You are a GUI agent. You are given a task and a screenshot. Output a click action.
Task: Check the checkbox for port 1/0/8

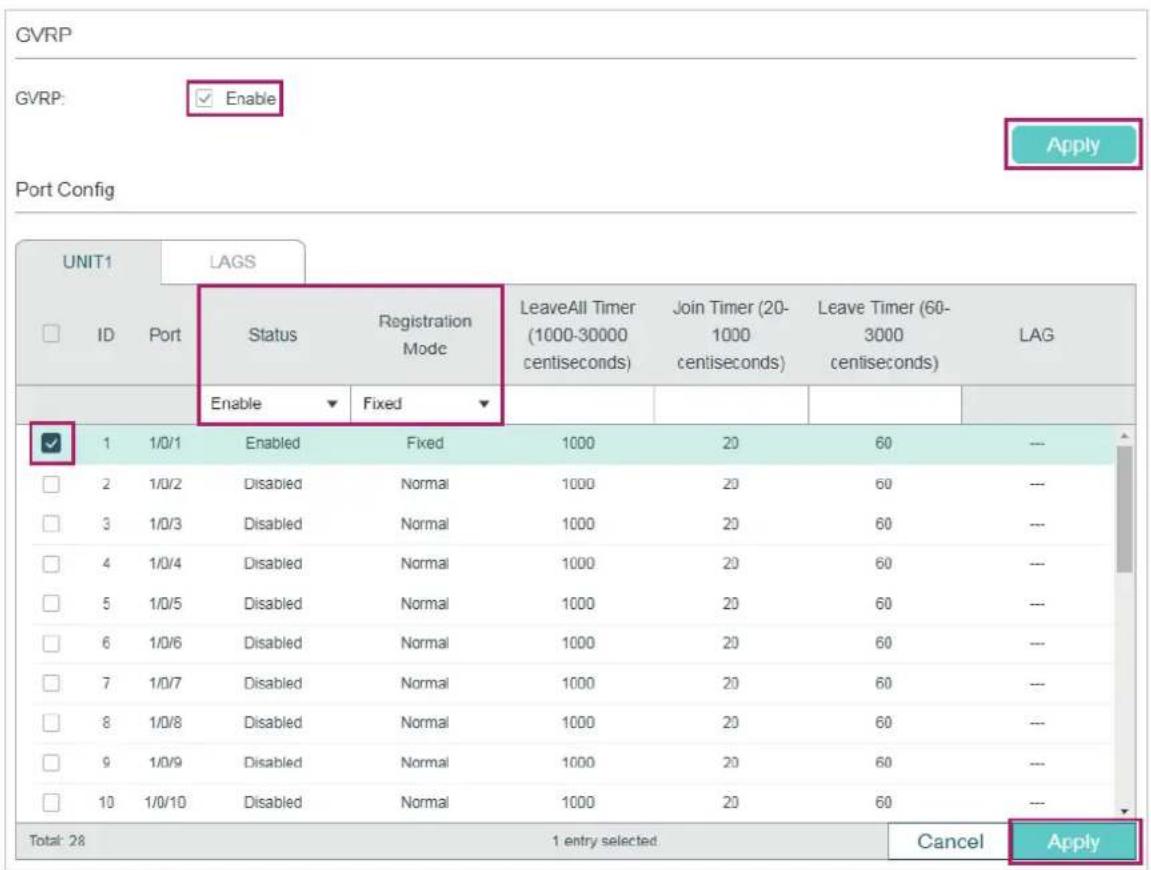click(x=51, y=723)
